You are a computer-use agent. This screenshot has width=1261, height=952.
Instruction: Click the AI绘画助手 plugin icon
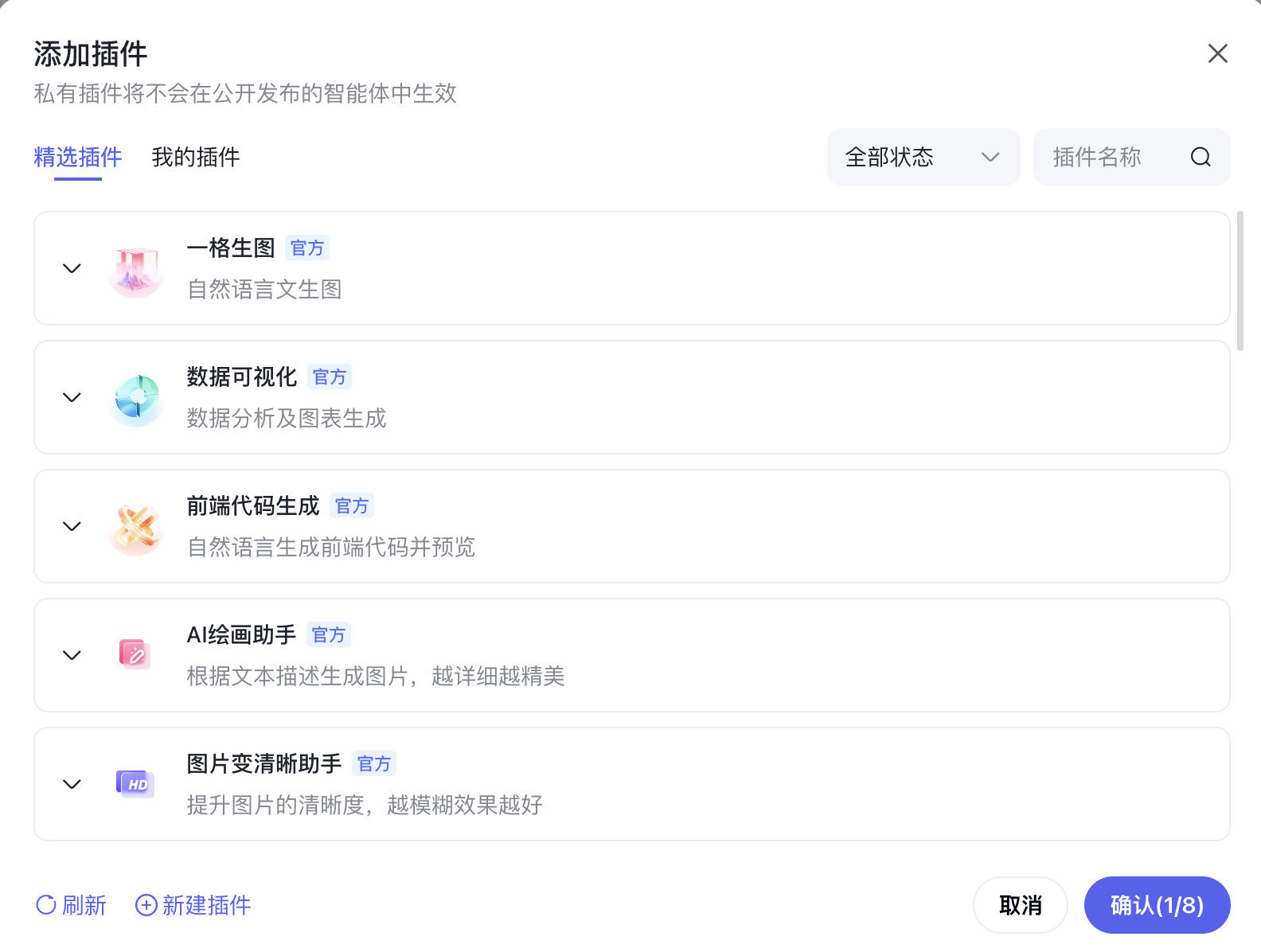pos(135,655)
